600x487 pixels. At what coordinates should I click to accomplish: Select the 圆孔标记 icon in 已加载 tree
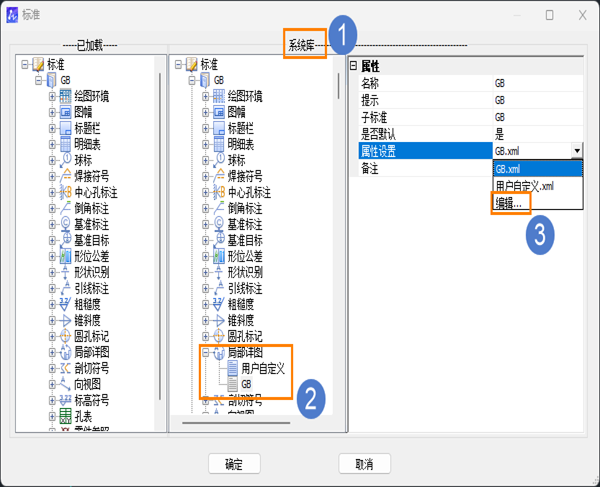[x=65, y=336]
